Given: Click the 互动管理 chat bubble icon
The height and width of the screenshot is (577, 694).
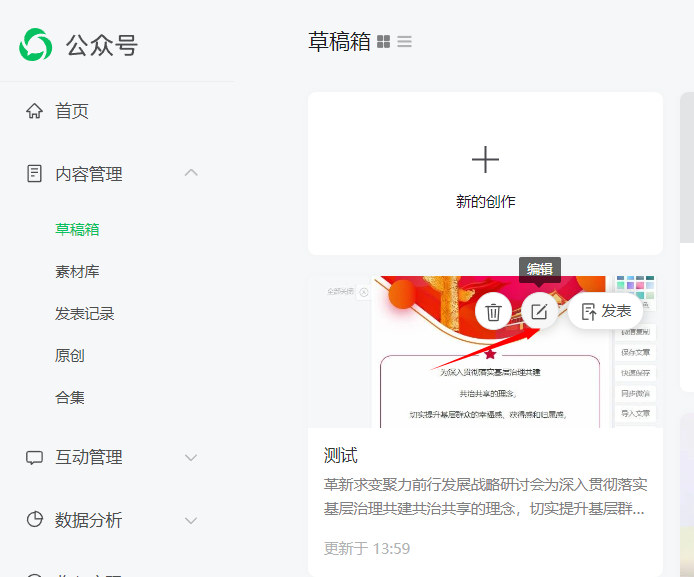Looking at the screenshot, I should pos(35,458).
